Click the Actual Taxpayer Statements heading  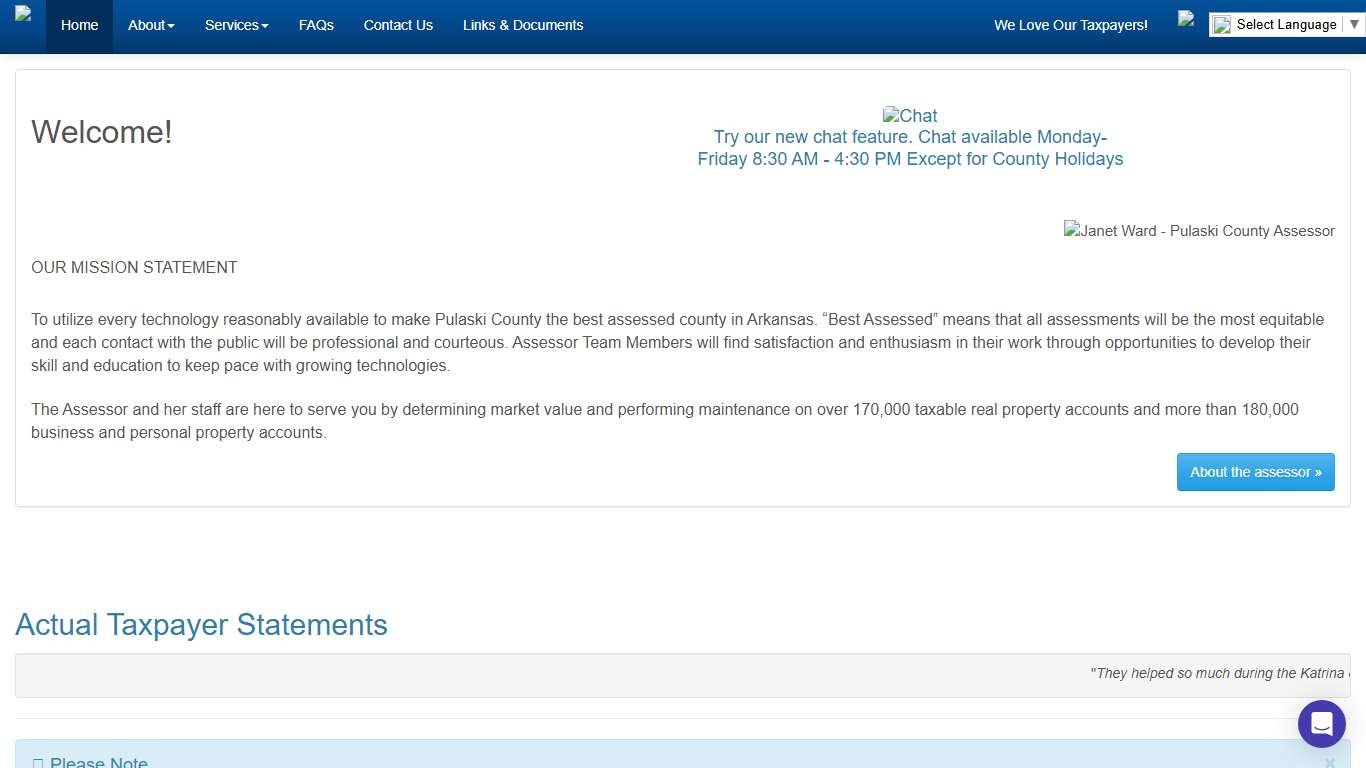coord(201,625)
